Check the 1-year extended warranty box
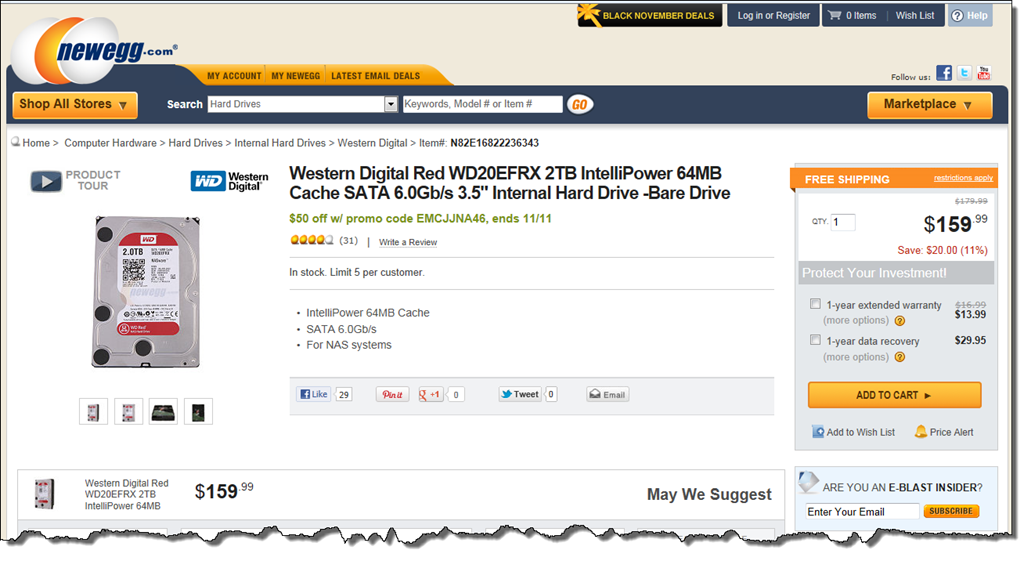This screenshot has width=1024, height=561. click(x=815, y=304)
